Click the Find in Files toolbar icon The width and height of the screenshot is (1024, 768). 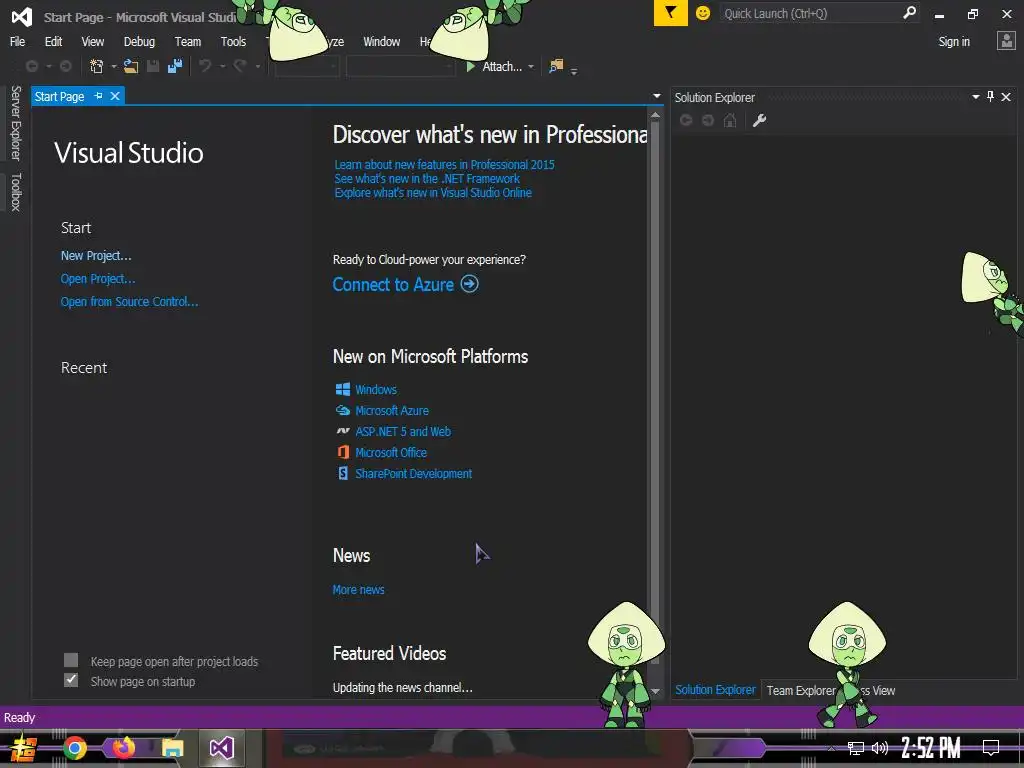556,66
